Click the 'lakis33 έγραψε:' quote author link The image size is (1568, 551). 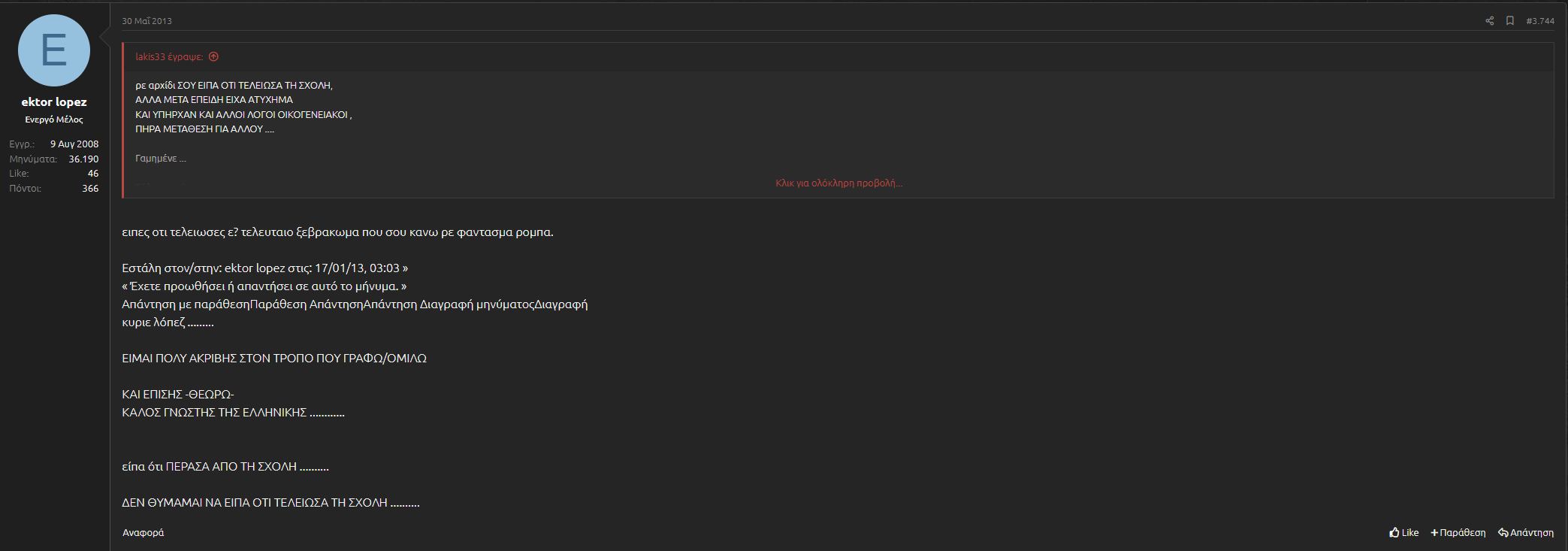pos(169,57)
